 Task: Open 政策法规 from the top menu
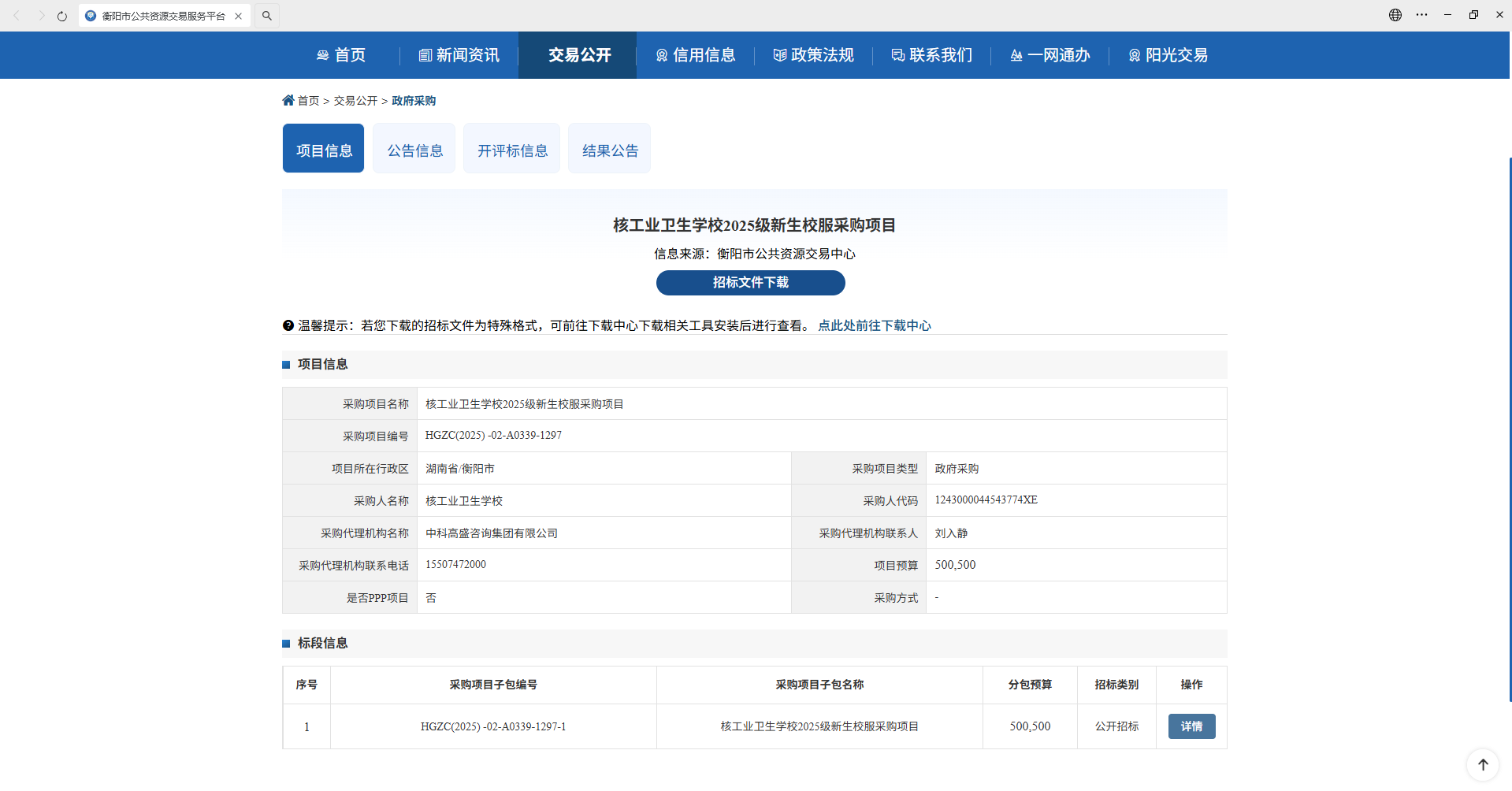coord(813,55)
